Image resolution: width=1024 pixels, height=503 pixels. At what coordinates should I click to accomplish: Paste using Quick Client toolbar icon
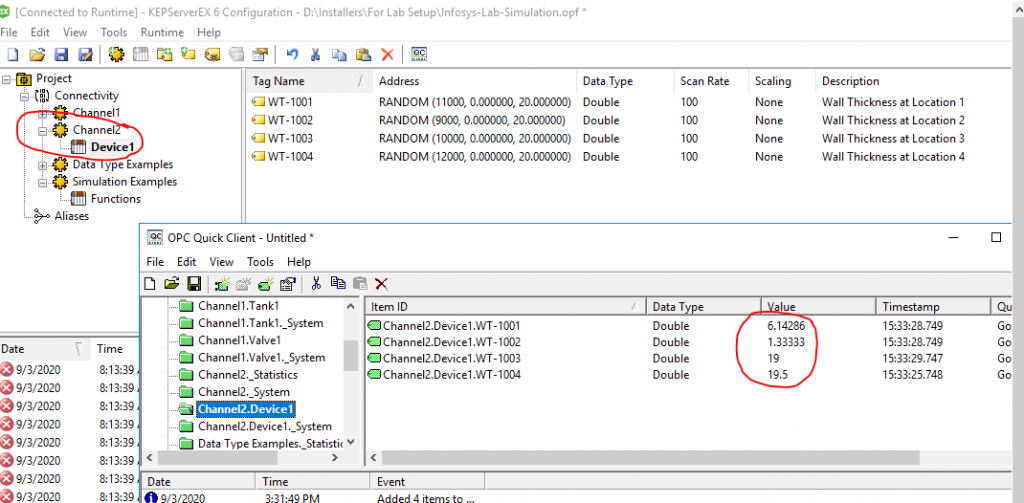click(360, 284)
